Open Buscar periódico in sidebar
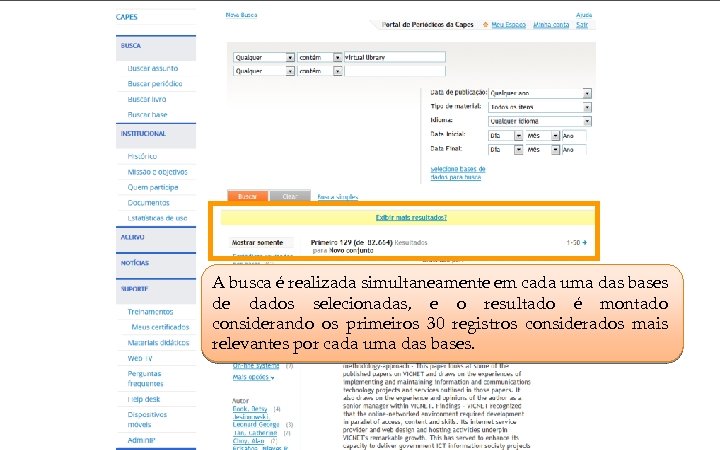The height and width of the screenshot is (450, 720). [155, 84]
